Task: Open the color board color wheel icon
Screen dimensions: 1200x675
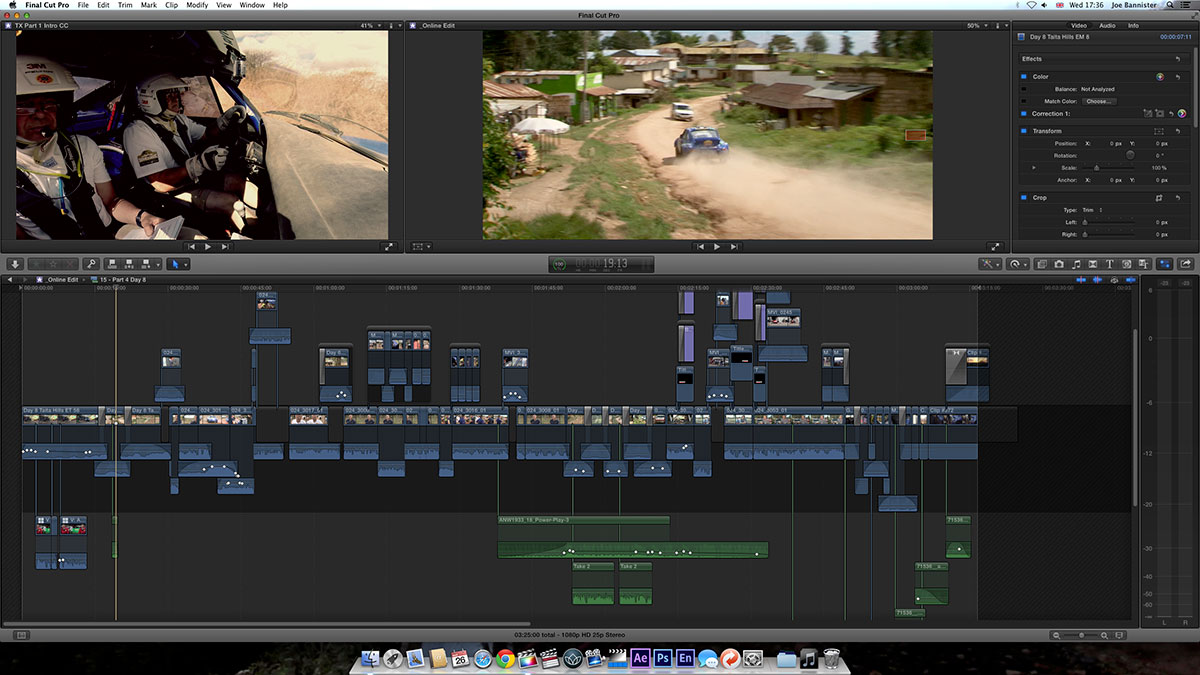Action: pyautogui.click(x=1160, y=77)
